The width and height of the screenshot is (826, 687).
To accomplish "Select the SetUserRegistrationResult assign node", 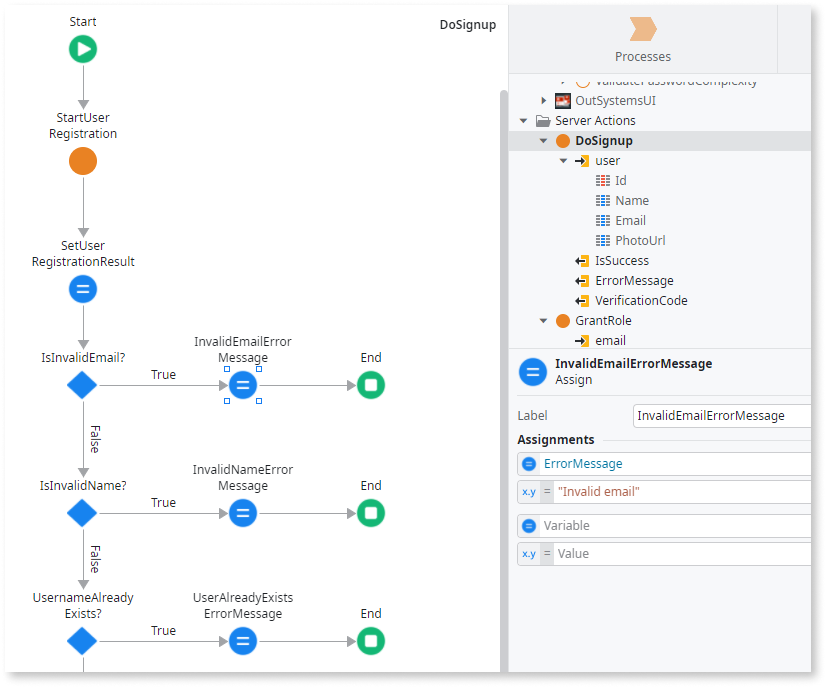I will 83,290.
